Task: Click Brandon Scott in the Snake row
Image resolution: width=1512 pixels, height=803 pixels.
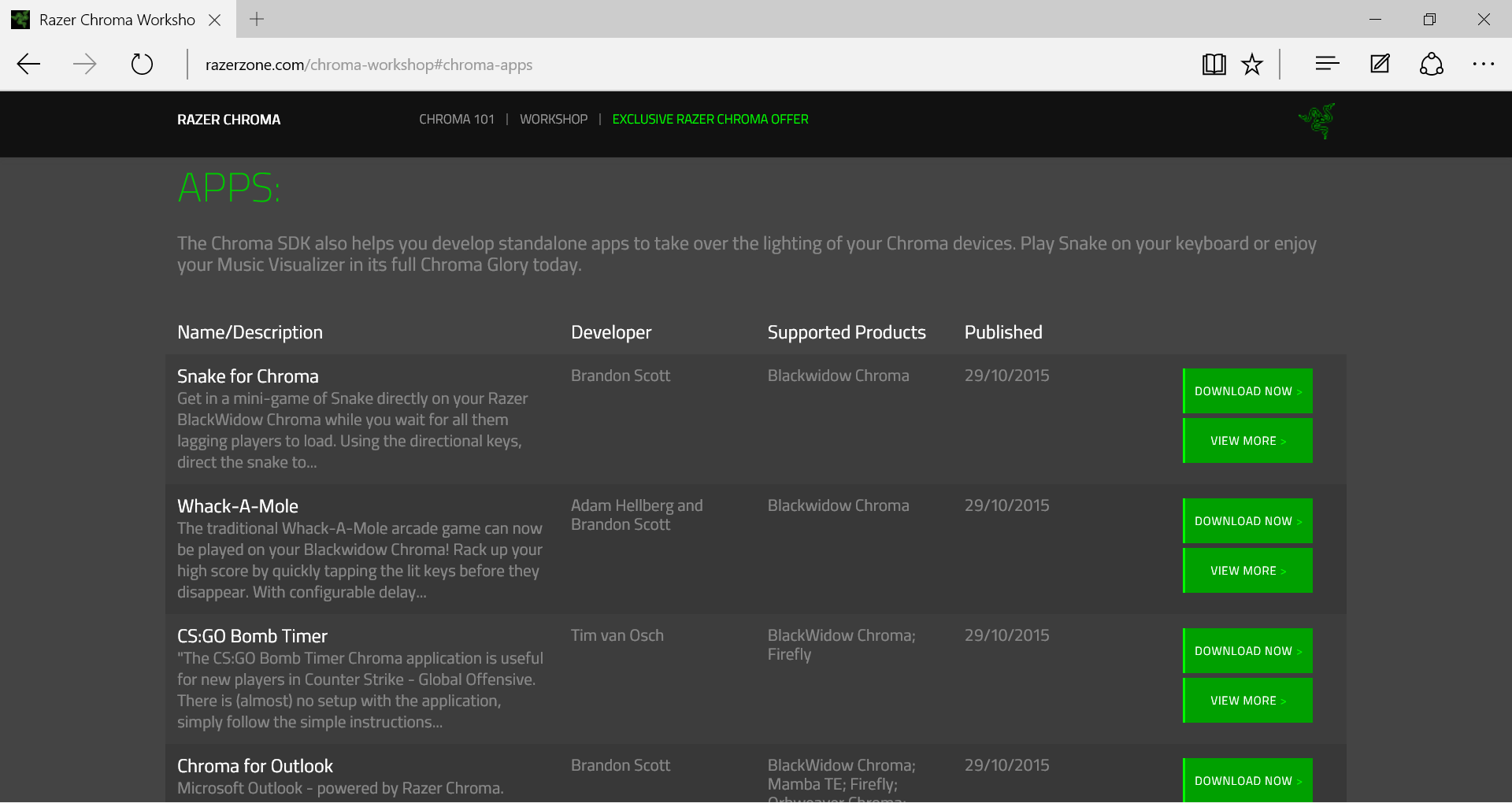Action: pos(621,376)
